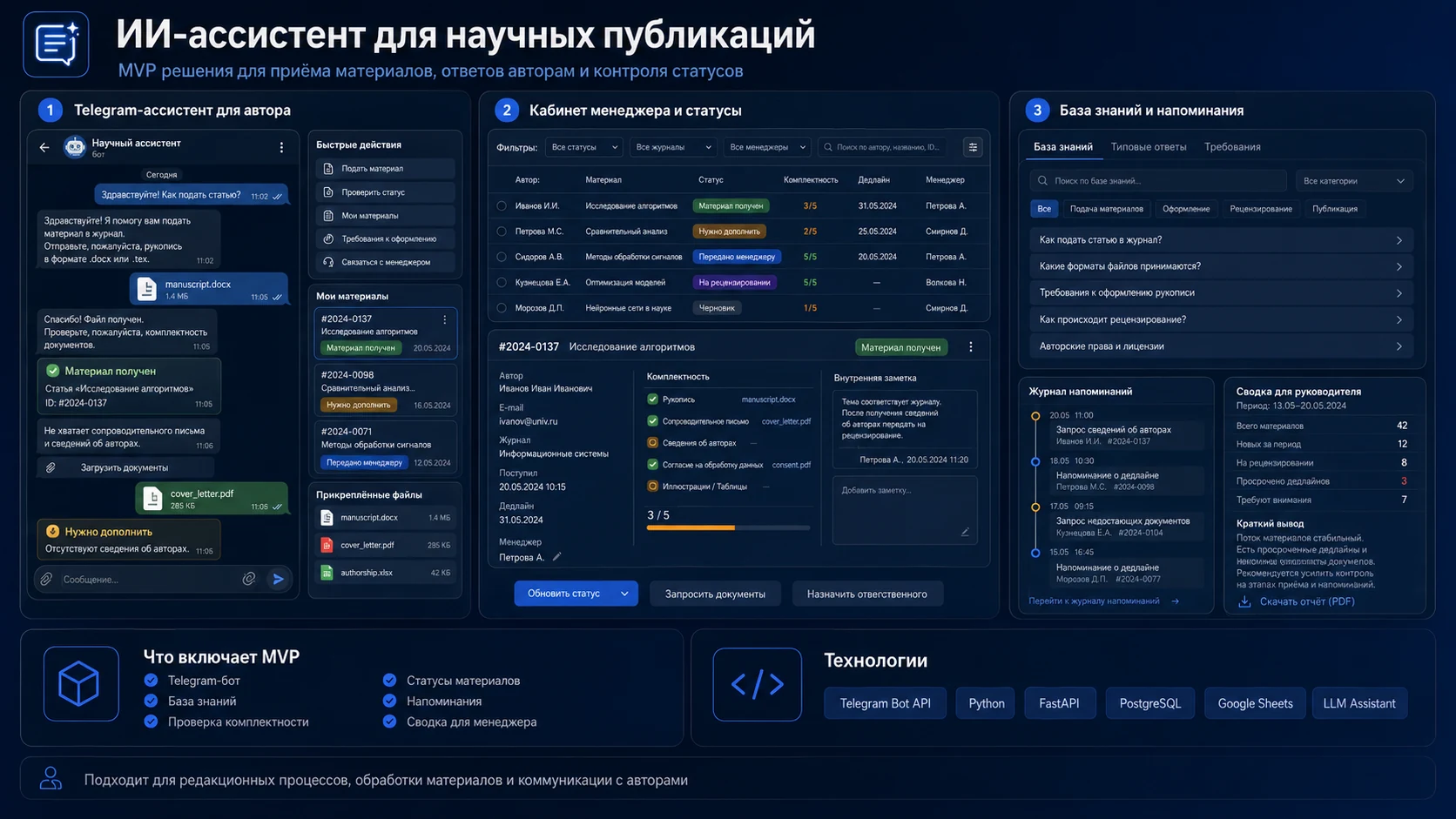The height and width of the screenshot is (819, 1456).
Task: Select the Подача материалов category chip
Action: pos(1106,209)
